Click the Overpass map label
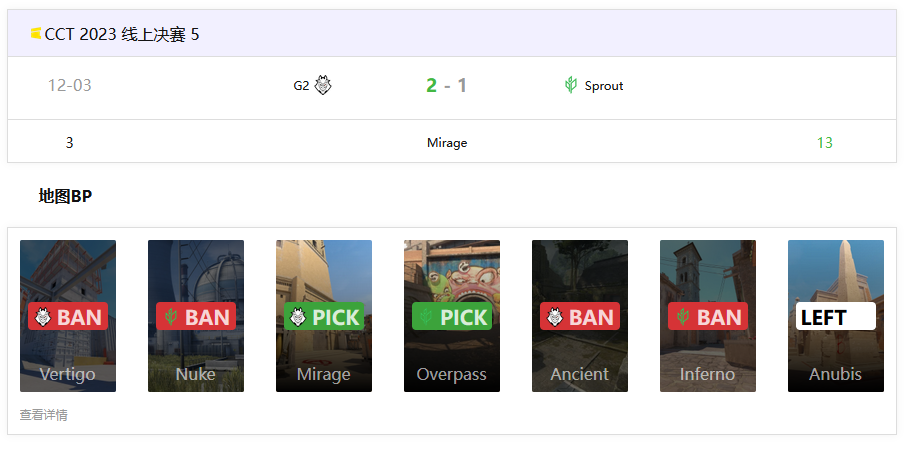Viewport: 907px width, 455px height. pyautogui.click(x=452, y=374)
